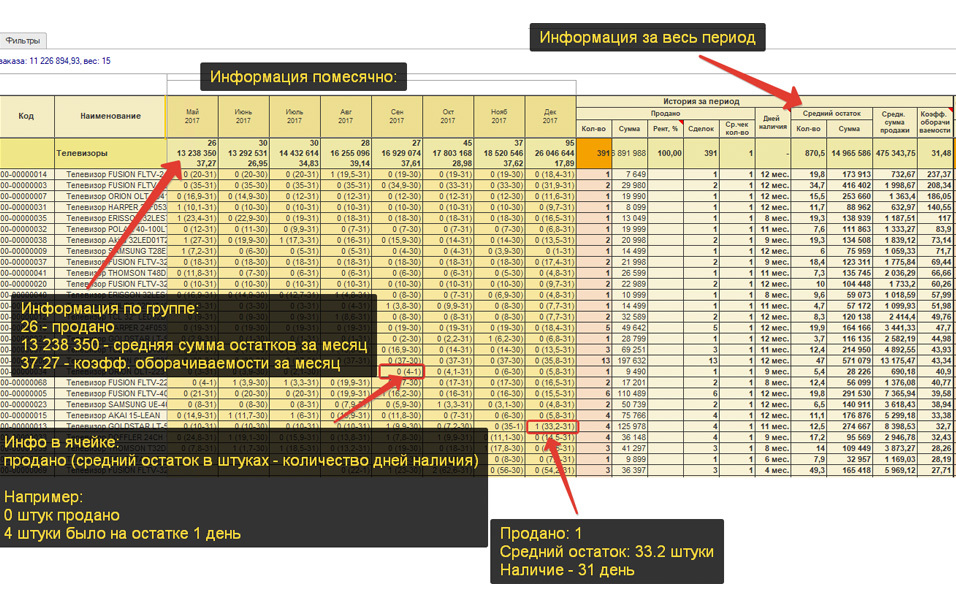Select code 00-00000031 cell
956x606 pixels.
point(26,207)
